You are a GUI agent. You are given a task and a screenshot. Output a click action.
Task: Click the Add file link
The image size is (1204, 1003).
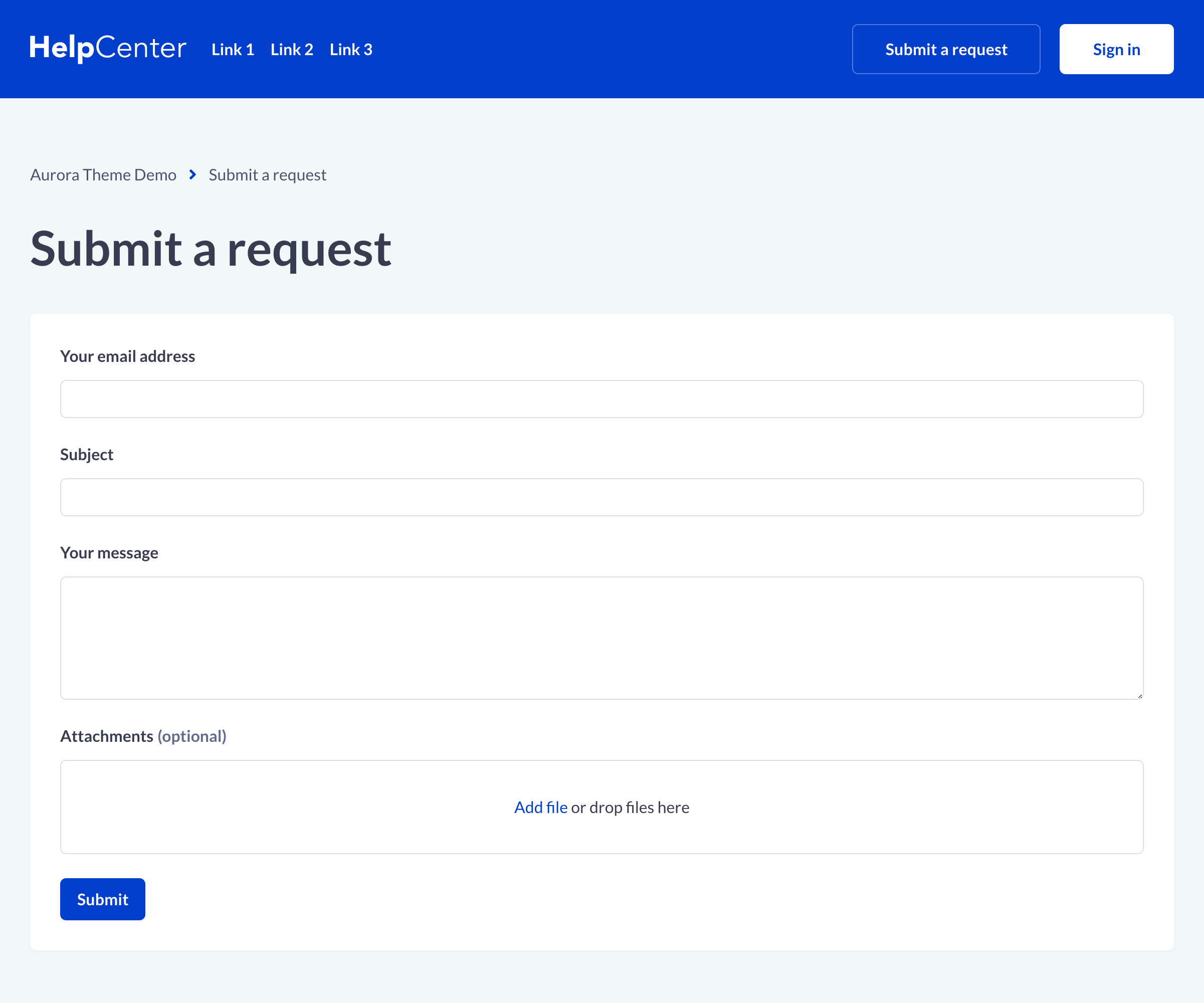tap(540, 808)
